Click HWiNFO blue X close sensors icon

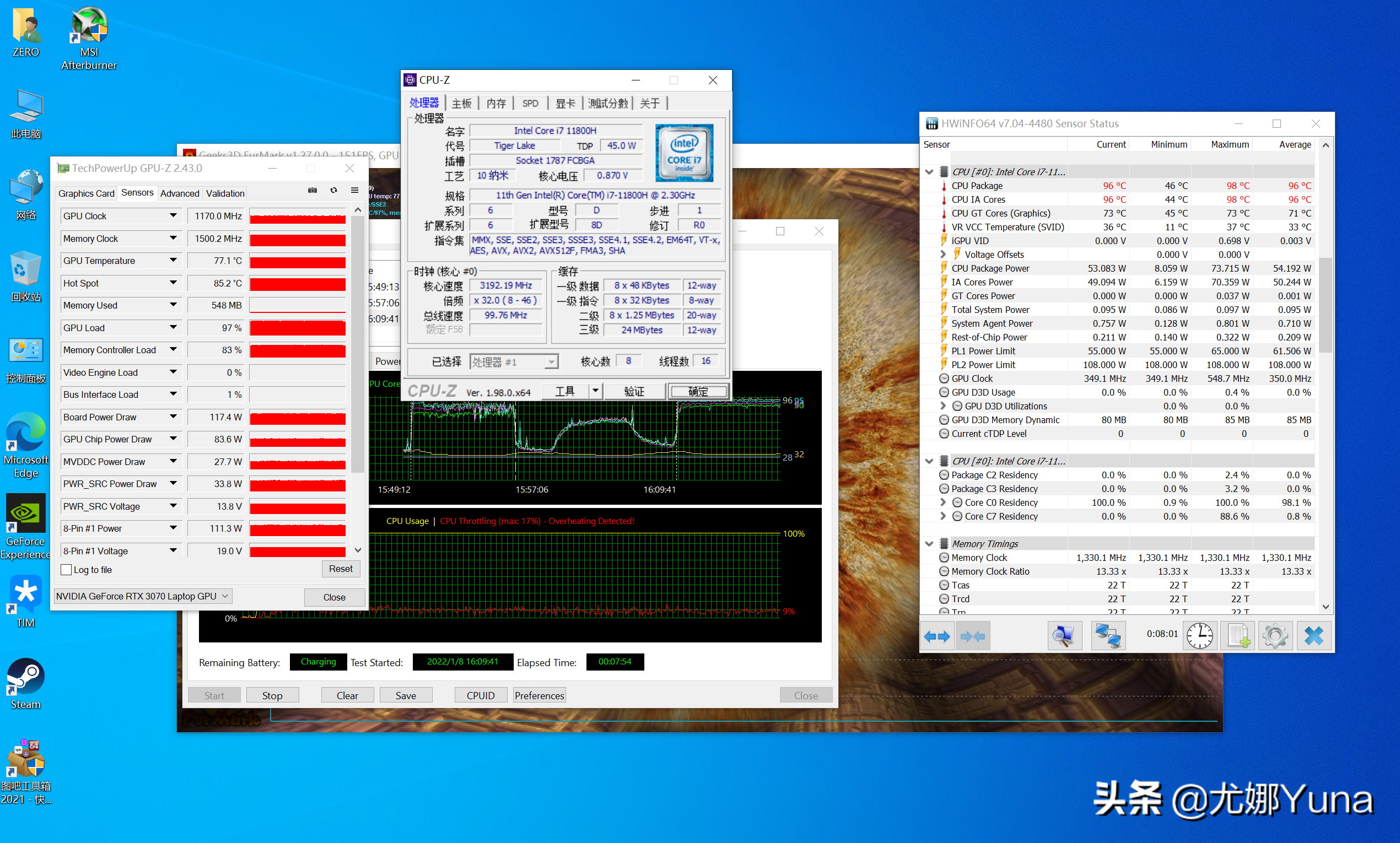click(1314, 636)
